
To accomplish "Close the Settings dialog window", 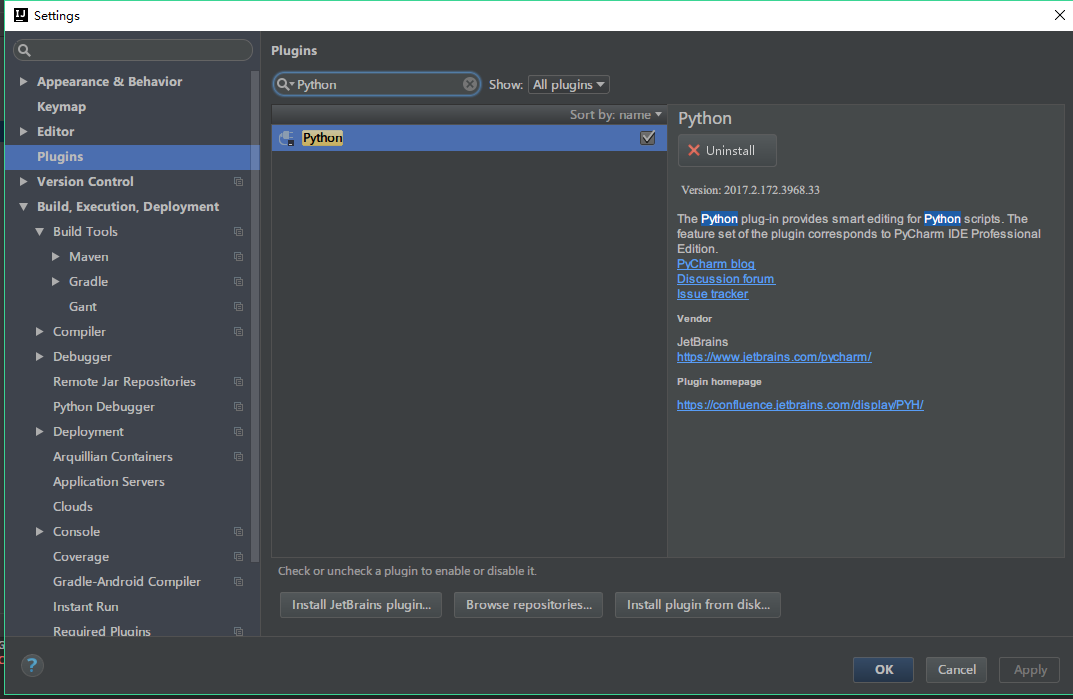I will pos(1059,15).
